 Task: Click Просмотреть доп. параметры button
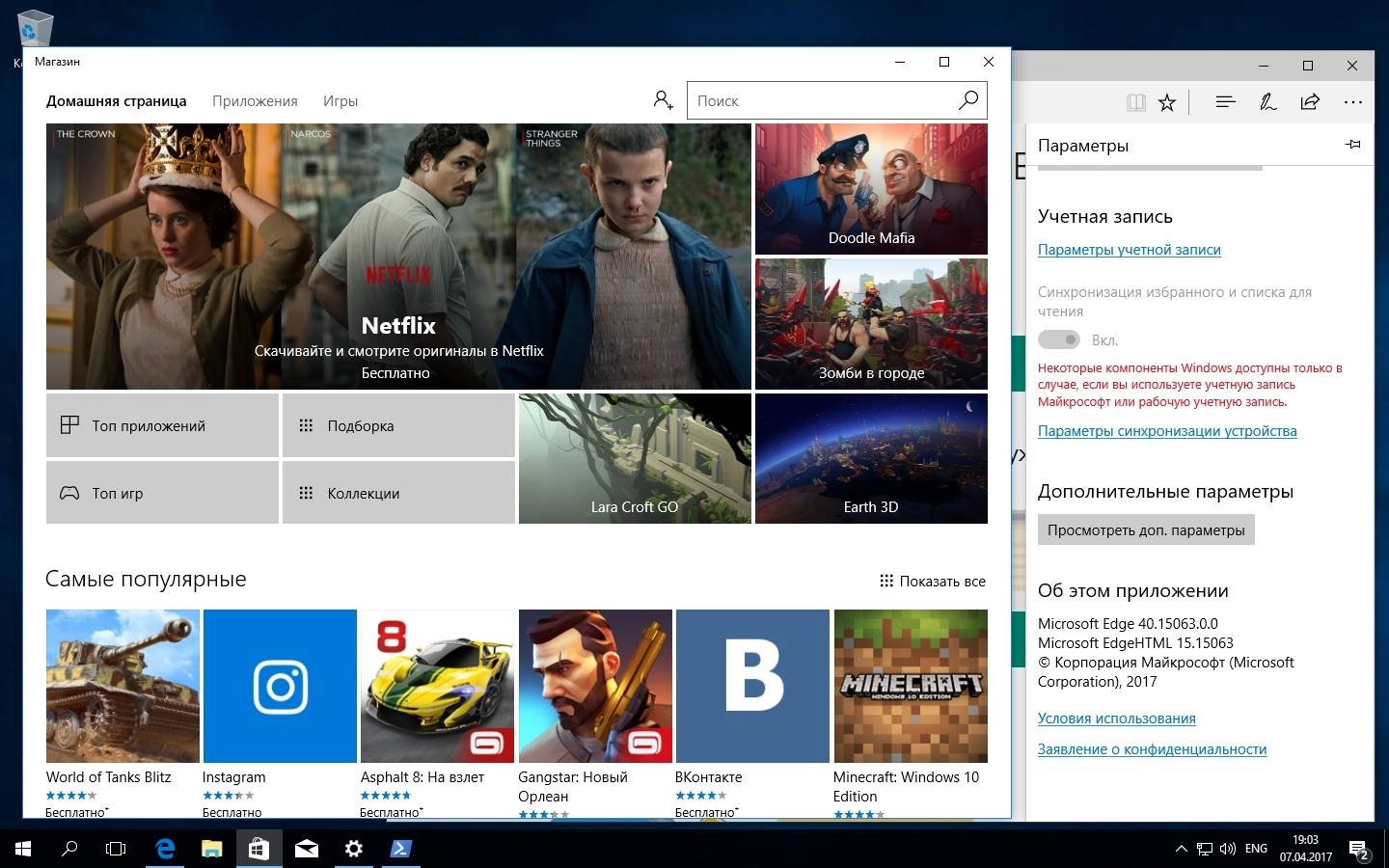(x=1146, y=529)
